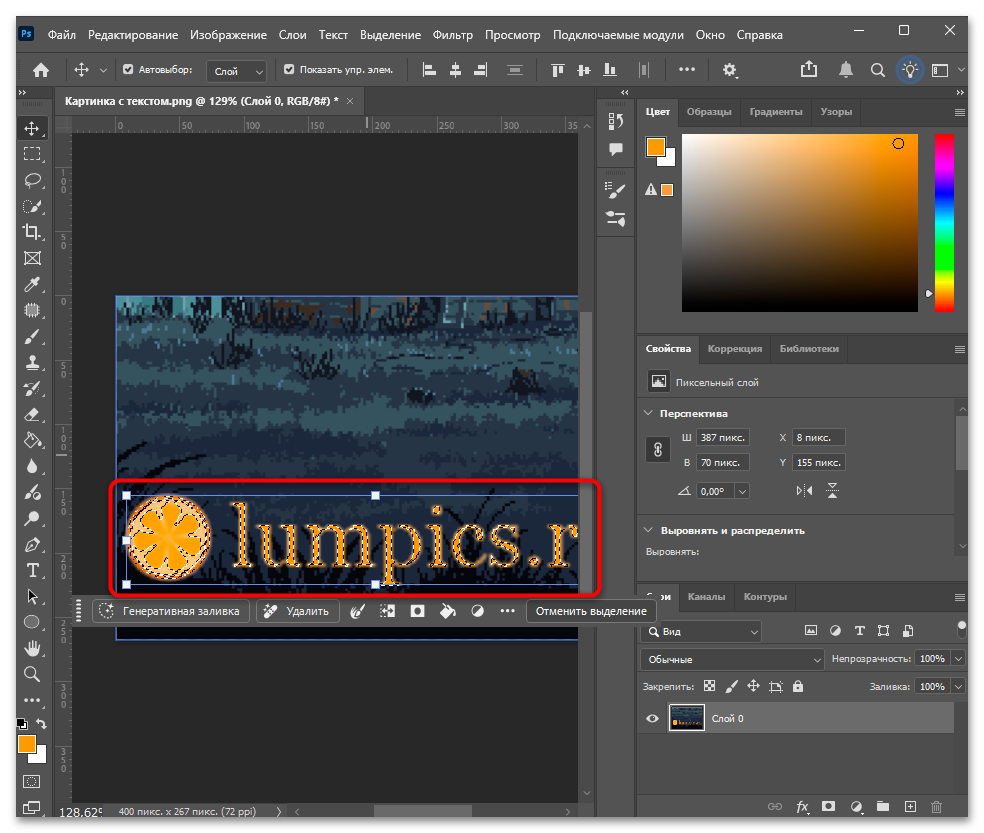This screenshot has width=984, height=833.
Task: Add layer mask in Layers panel
Action: [x=828, y=807]
